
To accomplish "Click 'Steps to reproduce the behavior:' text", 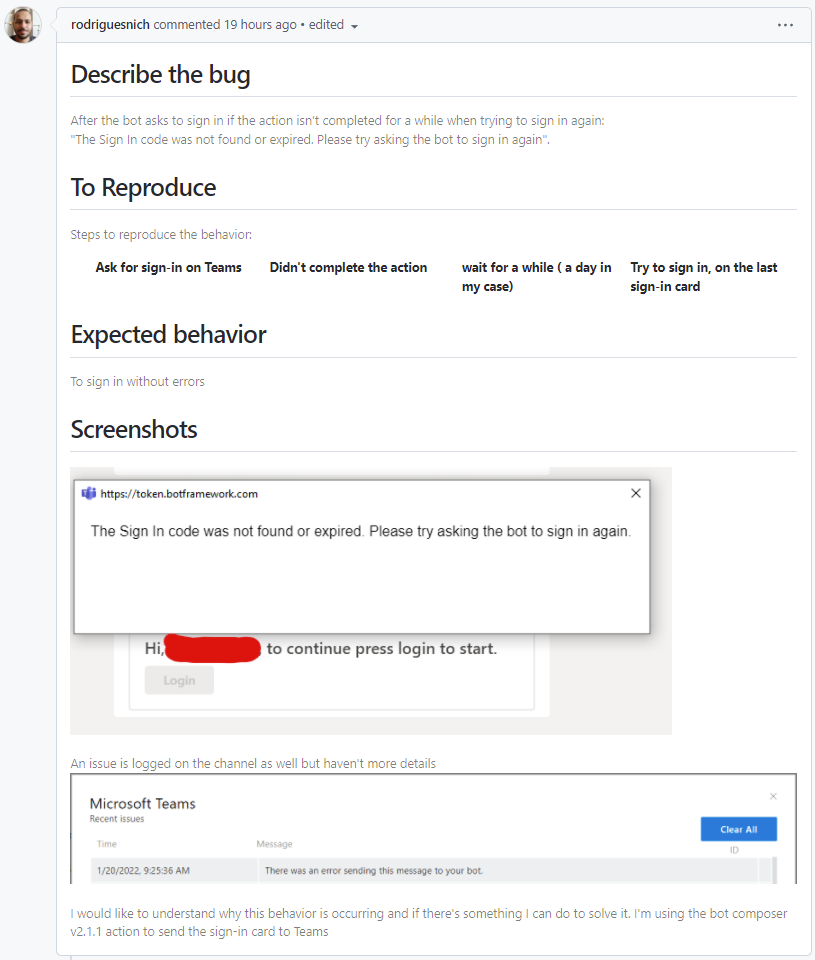I will 161,234.
